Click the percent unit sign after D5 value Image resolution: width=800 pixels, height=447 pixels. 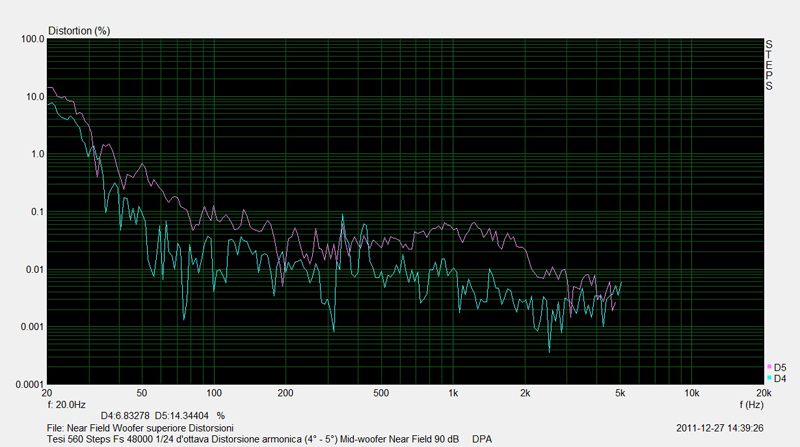(x=220, y=416)
